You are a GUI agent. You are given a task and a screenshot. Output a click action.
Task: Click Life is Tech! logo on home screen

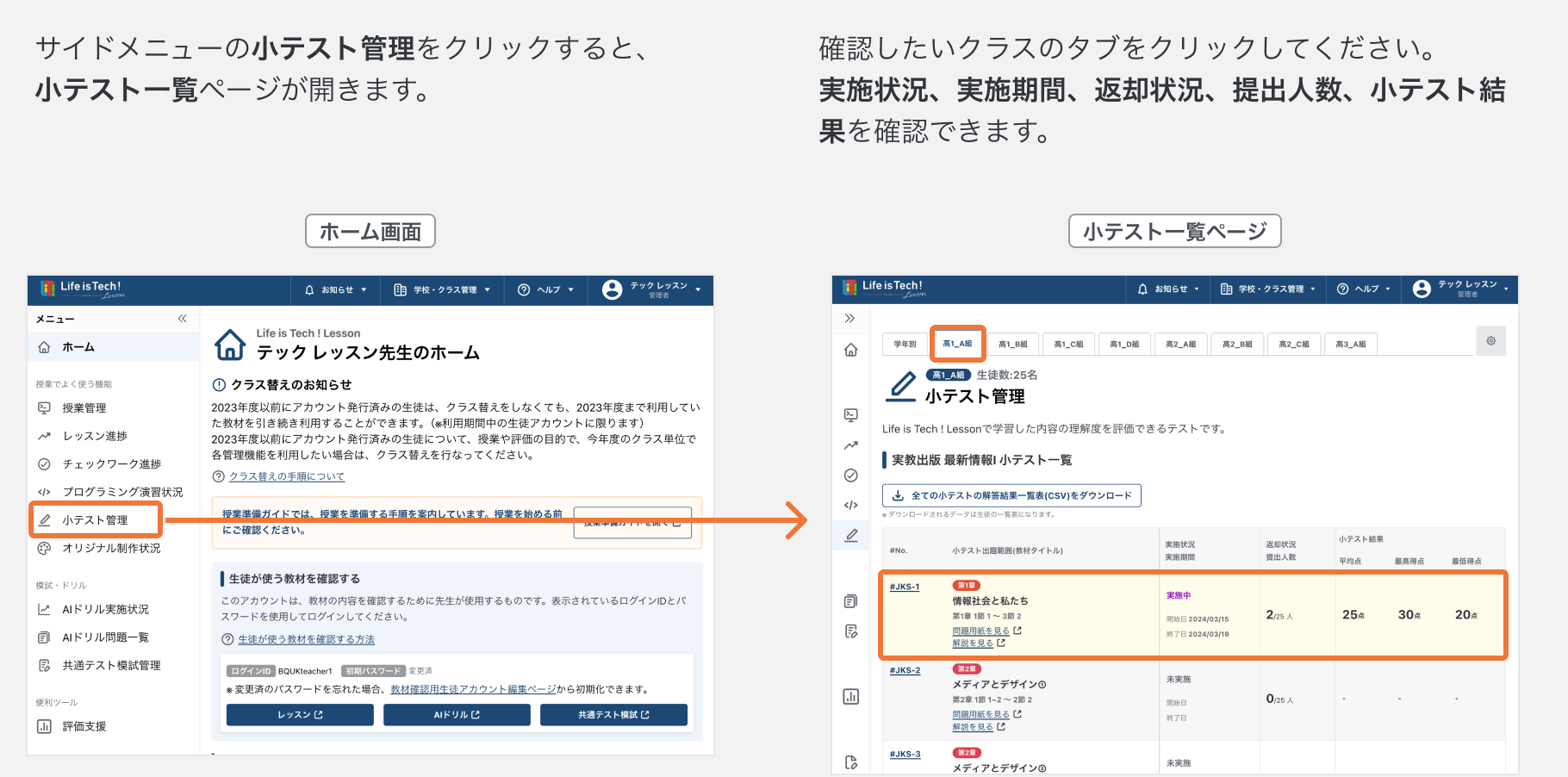[x=83, y=289]
